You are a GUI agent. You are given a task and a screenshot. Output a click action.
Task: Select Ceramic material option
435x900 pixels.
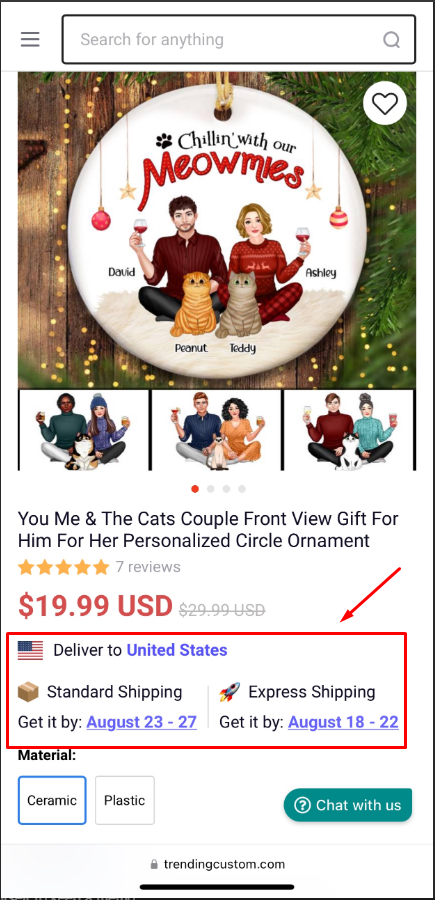pyautogui.click(x=52, y=800)
